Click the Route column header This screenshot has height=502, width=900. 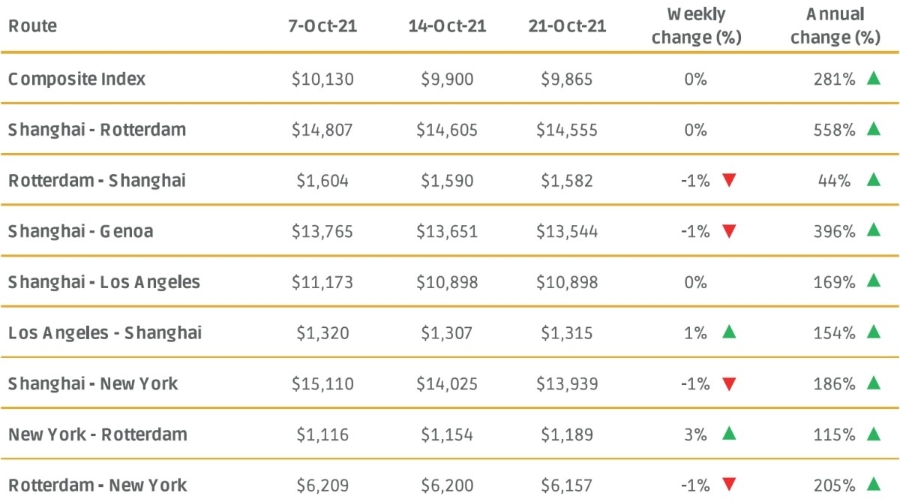click(32, 26)
